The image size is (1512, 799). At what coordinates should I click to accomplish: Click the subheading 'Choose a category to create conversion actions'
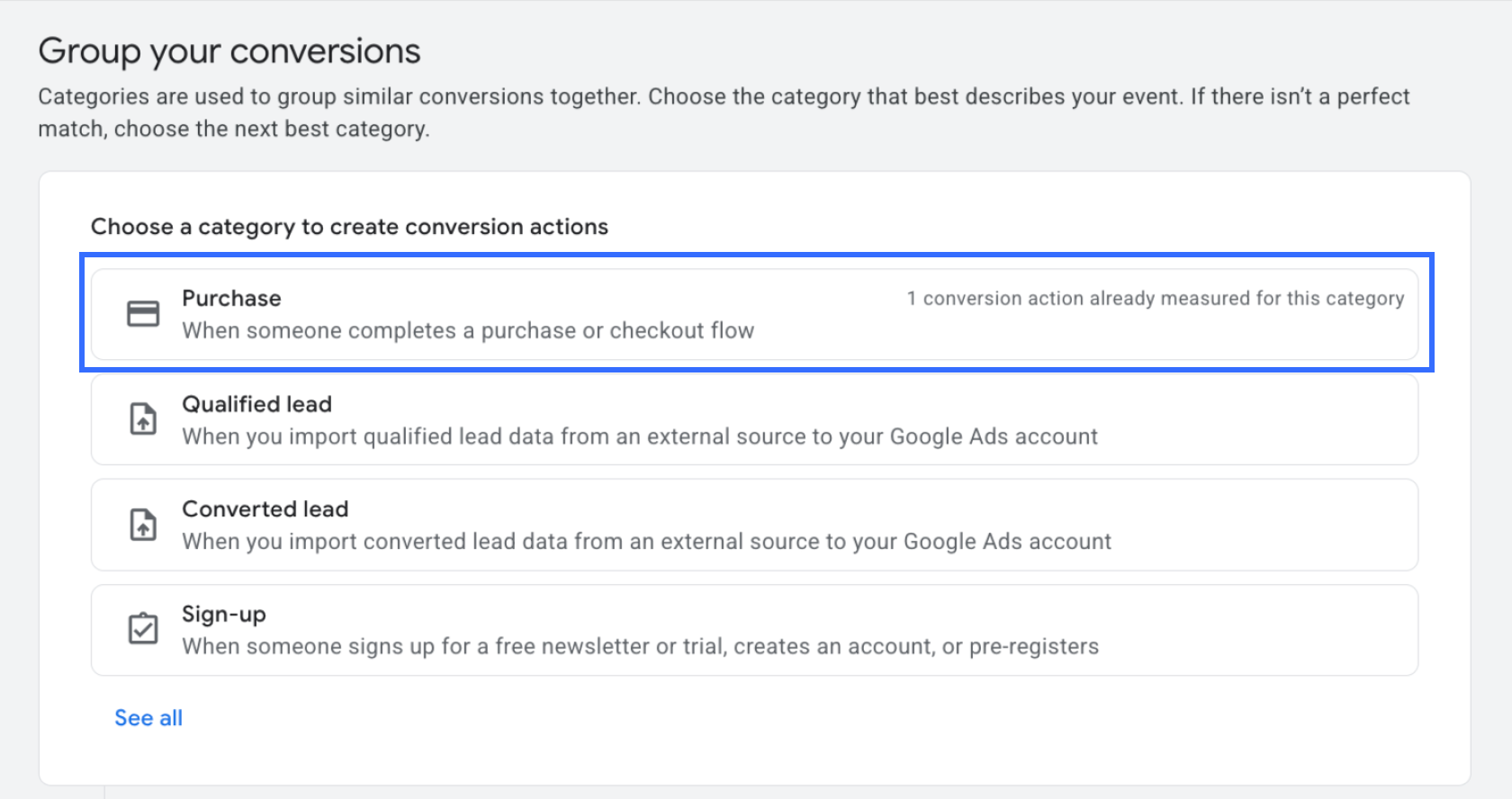click(349, 227)
